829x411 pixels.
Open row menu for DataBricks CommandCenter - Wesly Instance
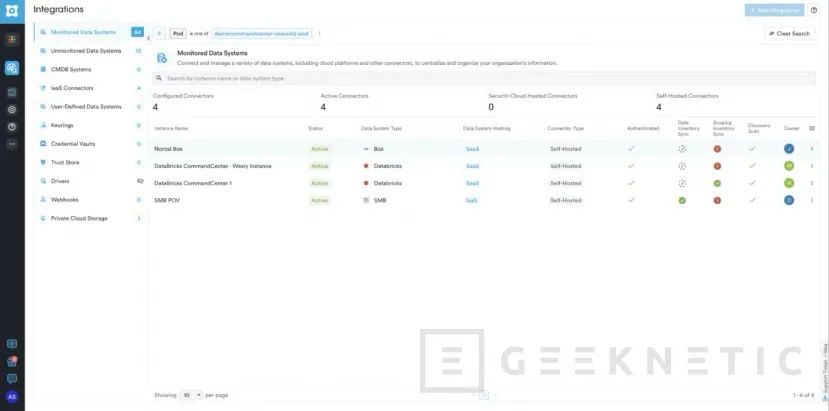pyautogui.click(x=812, y=166)
